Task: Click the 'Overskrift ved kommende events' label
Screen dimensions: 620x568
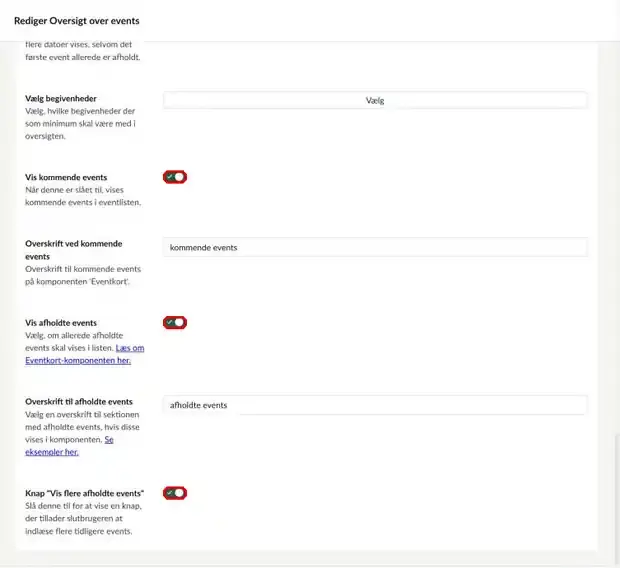Action: [x=74, y=250]
